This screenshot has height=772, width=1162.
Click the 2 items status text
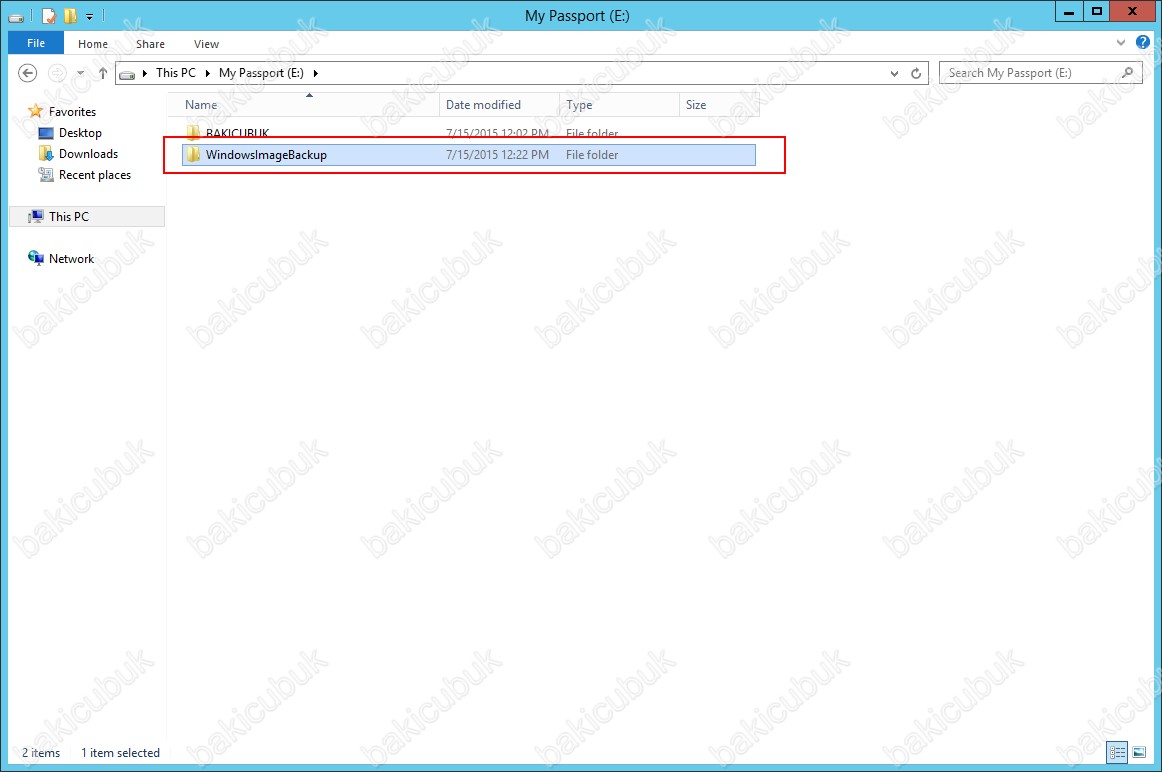pos(41,753)
